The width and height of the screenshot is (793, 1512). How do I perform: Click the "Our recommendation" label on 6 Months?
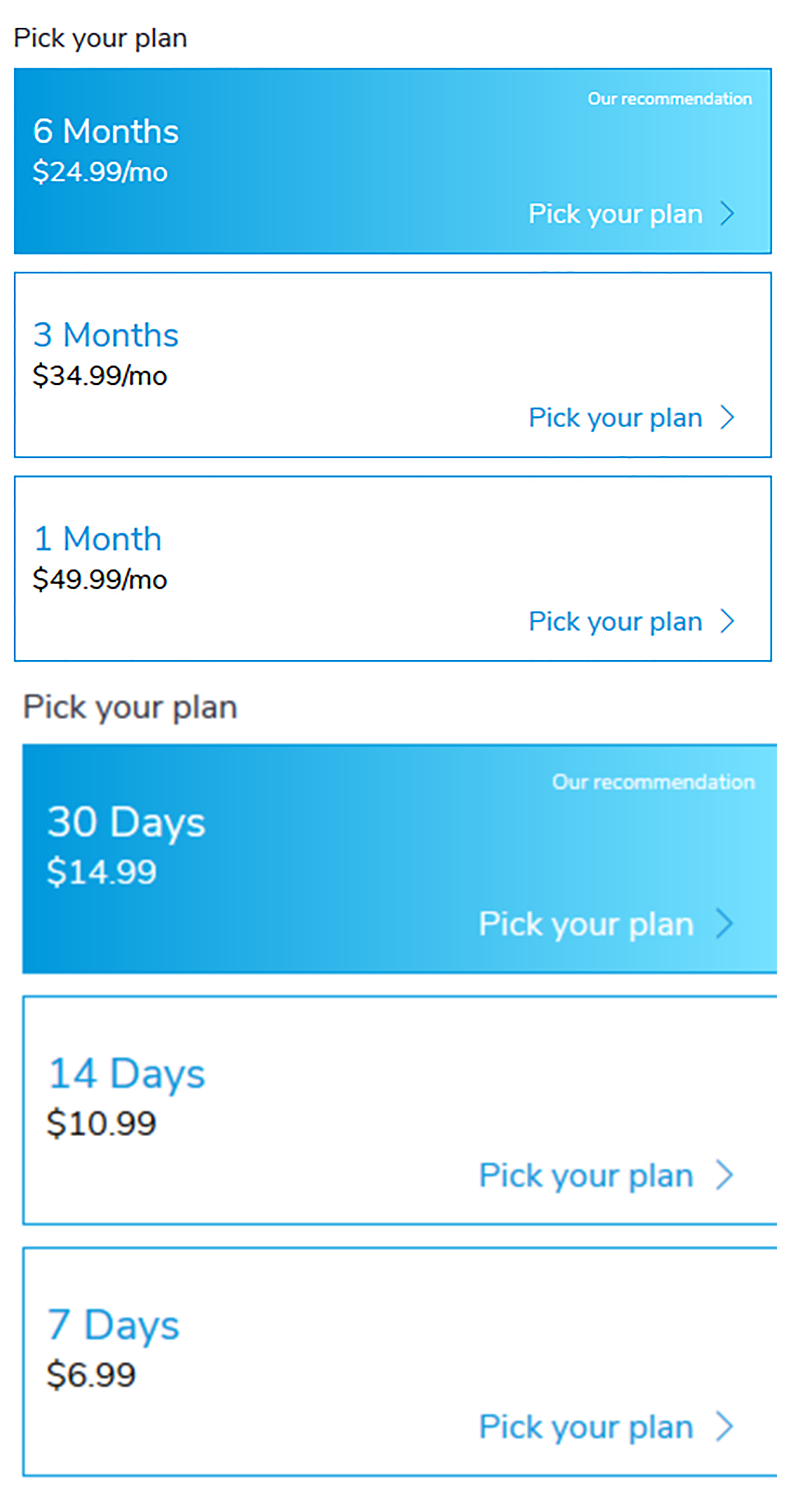[x=670, y=99]
